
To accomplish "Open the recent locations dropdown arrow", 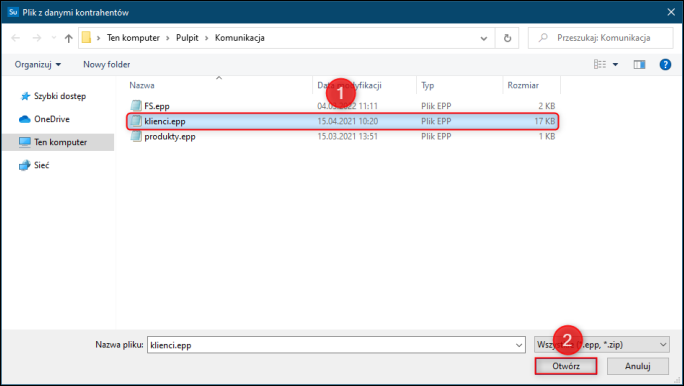I will pos(54,38).
